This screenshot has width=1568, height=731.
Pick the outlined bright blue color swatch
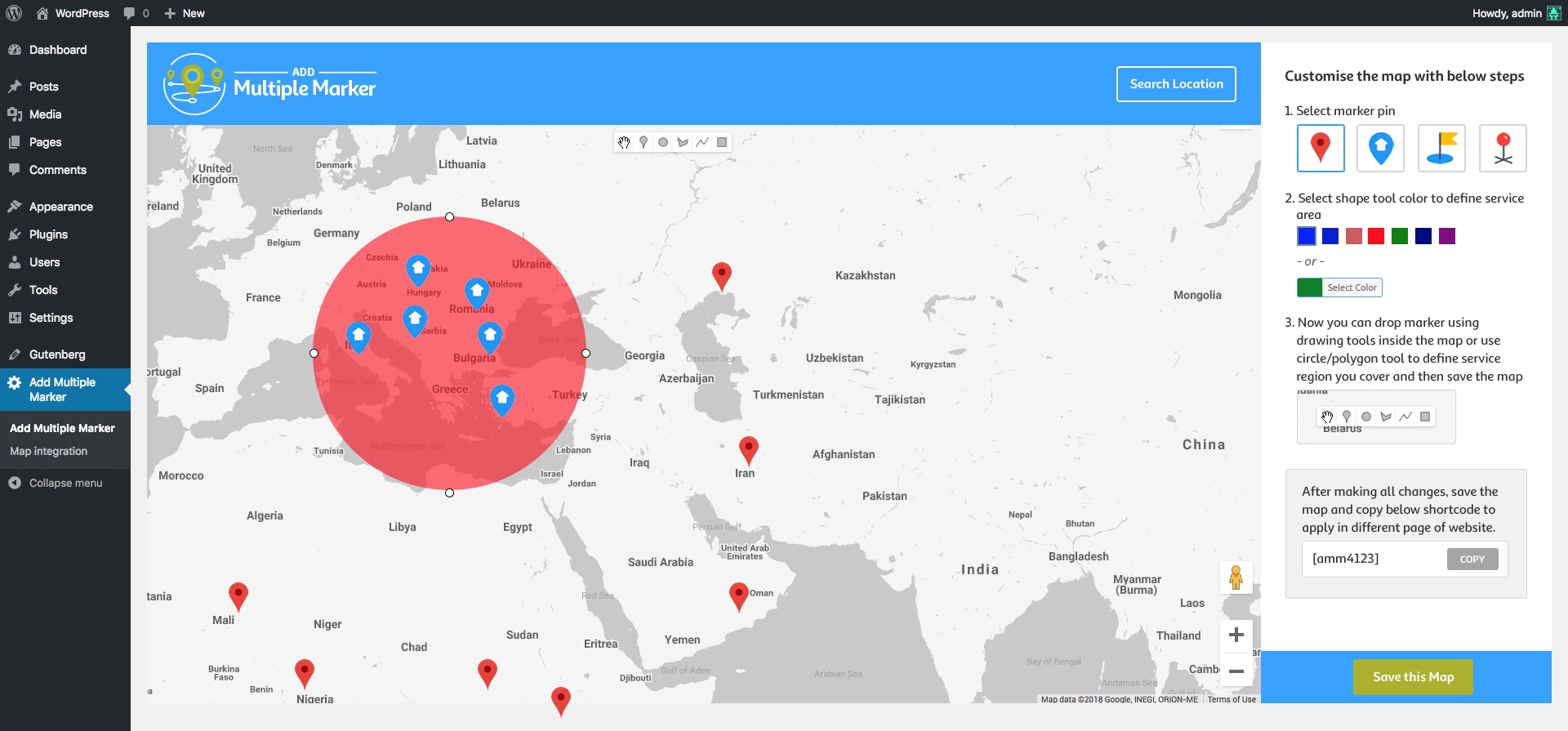point(1307,236)
